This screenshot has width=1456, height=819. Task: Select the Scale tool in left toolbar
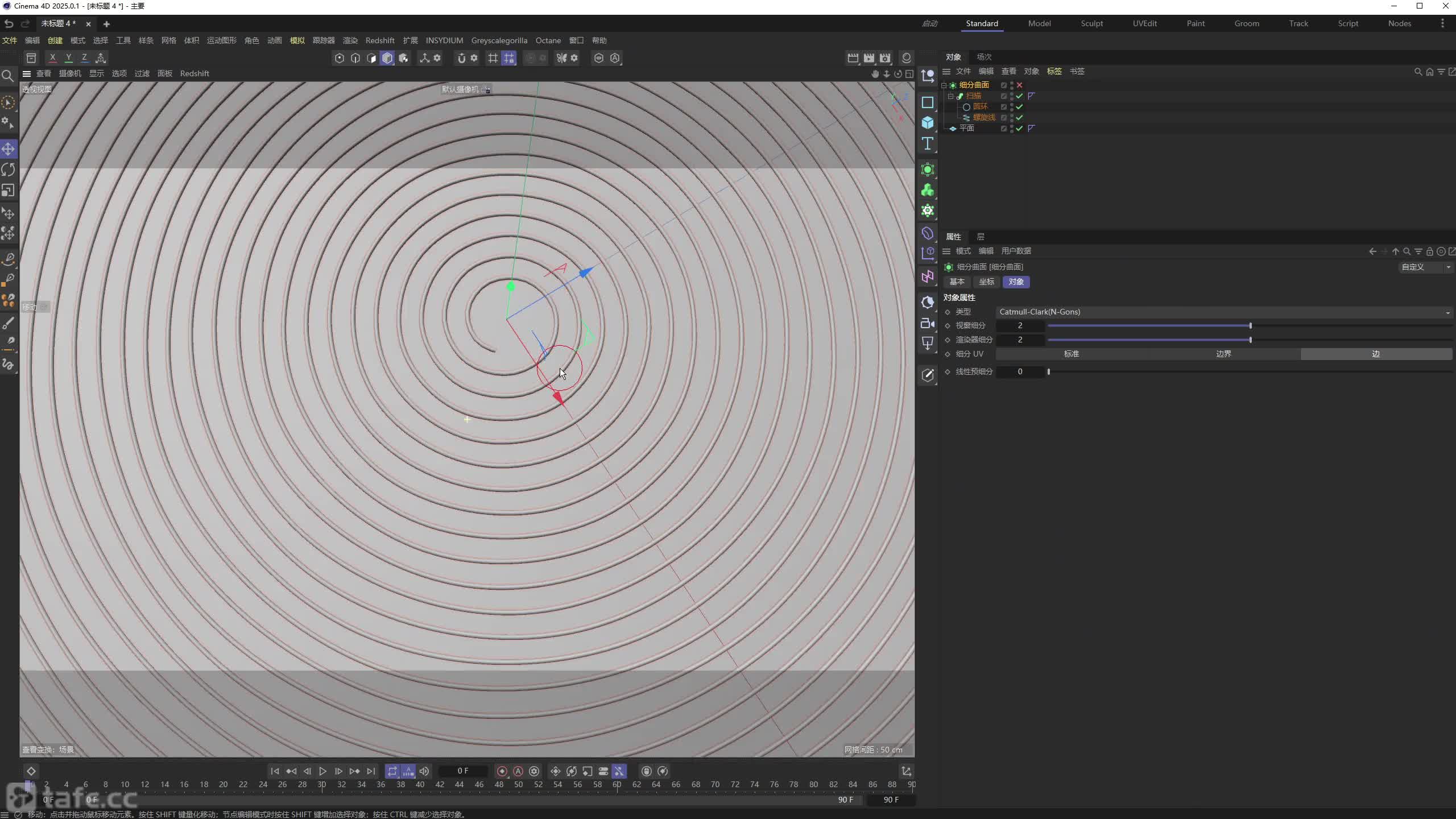pos(9,190)
